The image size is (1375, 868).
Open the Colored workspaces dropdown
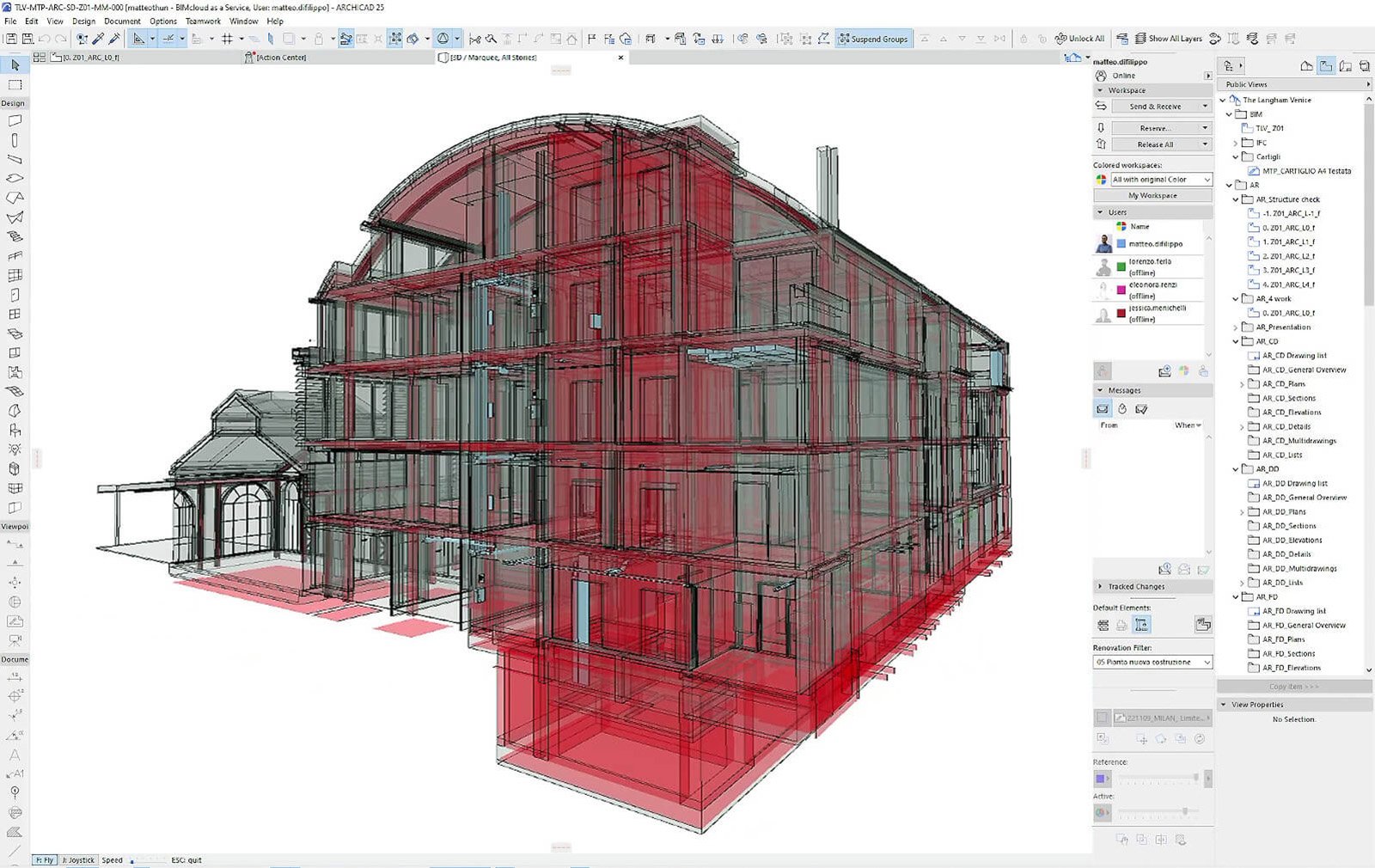pyautogui.click(x=1160, y=180)
